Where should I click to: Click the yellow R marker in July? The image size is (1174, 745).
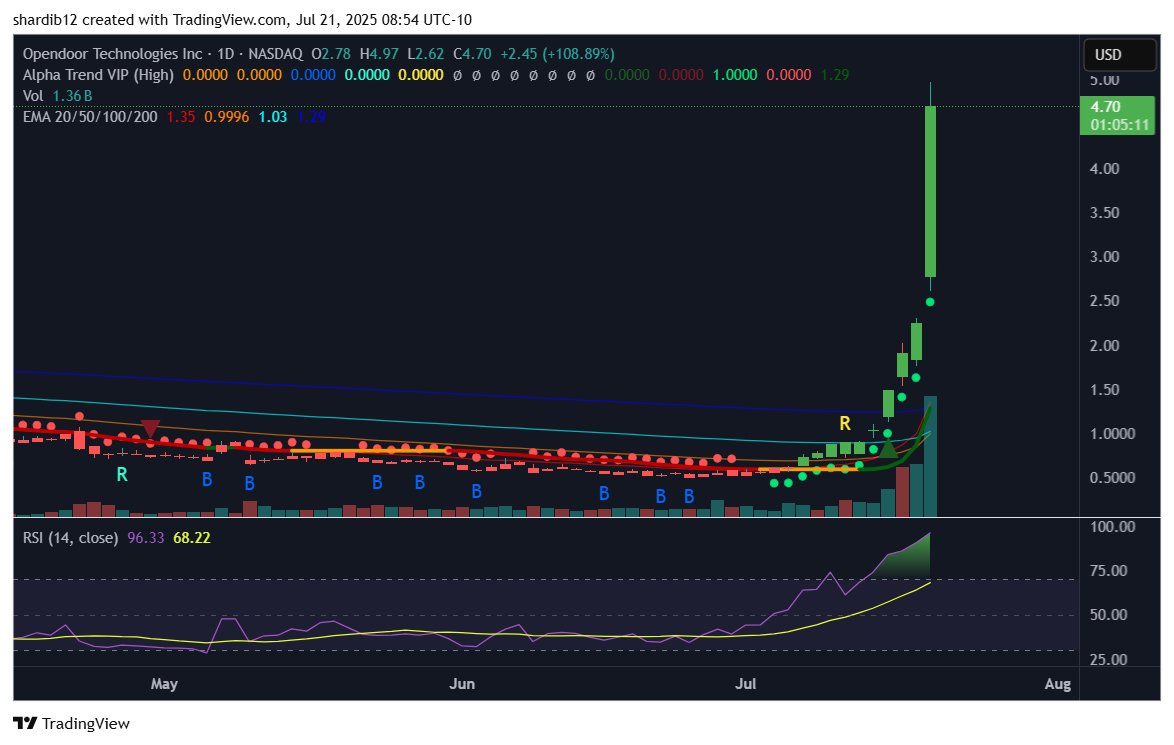pyautogui.click(x=845, y=424)
